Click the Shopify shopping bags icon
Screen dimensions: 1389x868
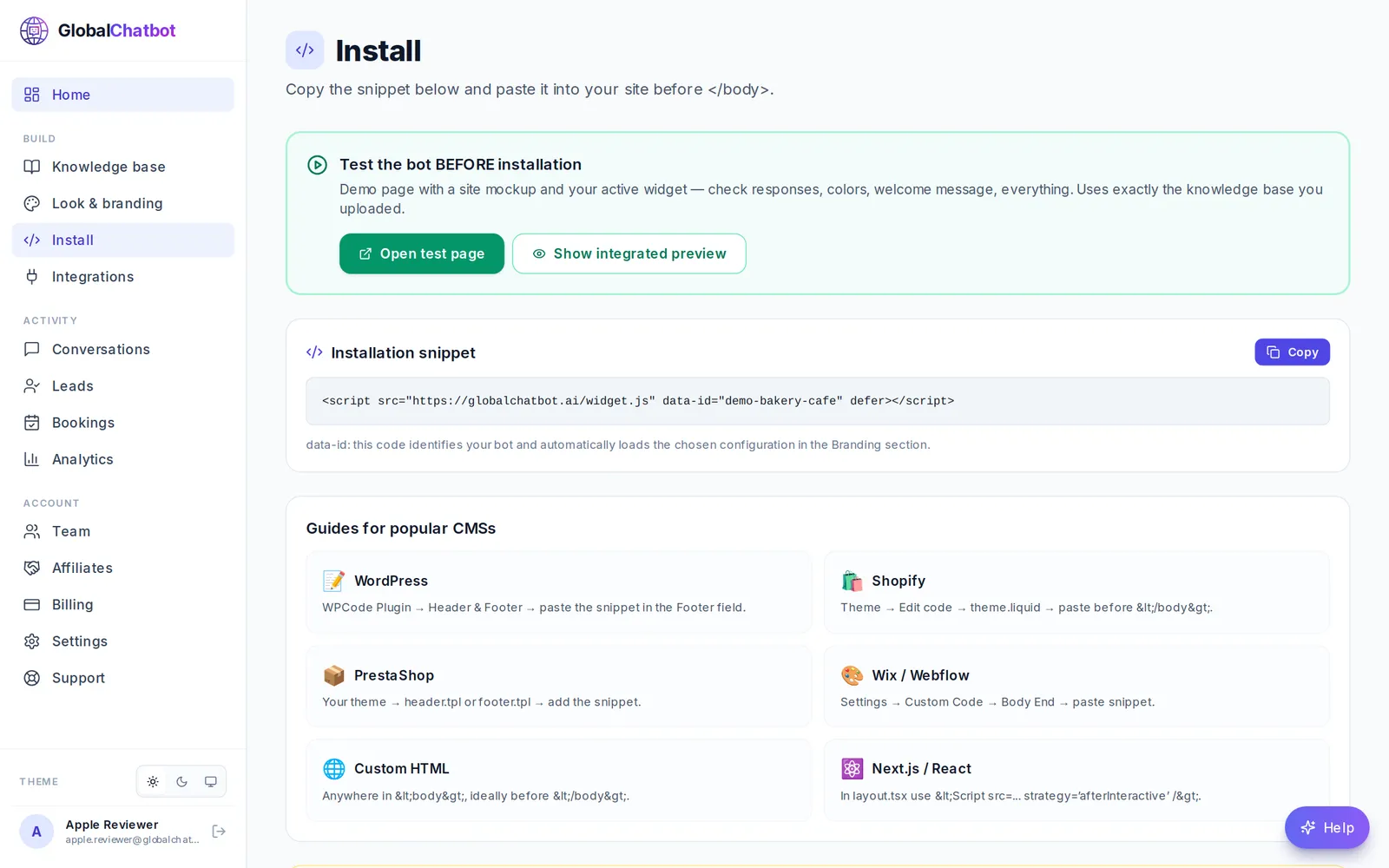point(852,581)
